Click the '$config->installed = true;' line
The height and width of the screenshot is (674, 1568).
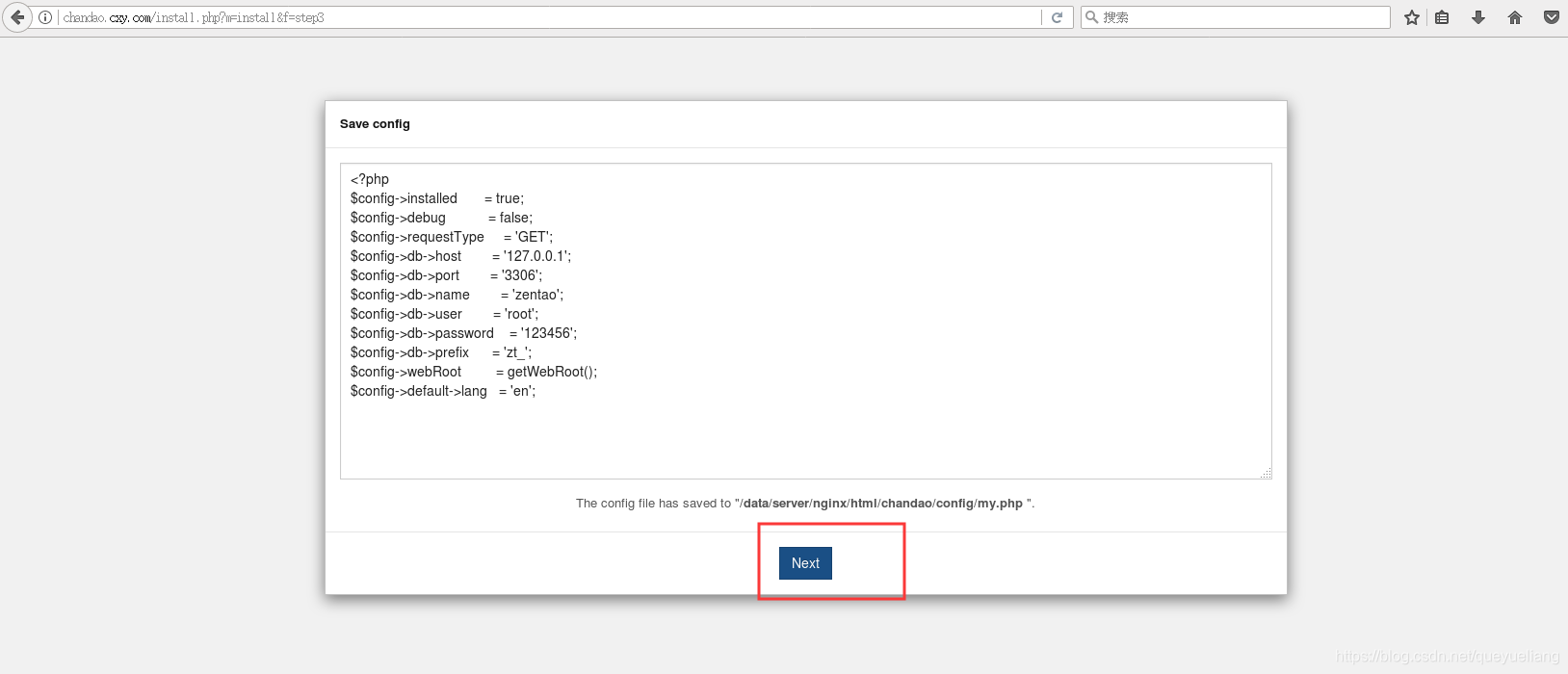tap(437, 198)
